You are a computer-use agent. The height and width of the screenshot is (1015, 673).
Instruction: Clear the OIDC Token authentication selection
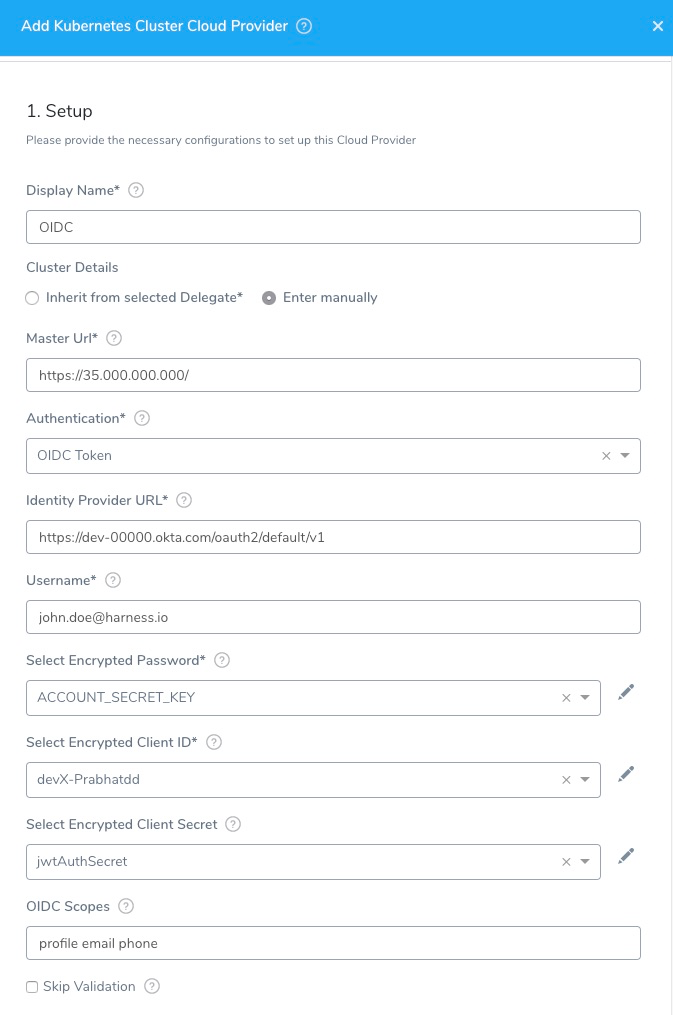click(606, 456)
